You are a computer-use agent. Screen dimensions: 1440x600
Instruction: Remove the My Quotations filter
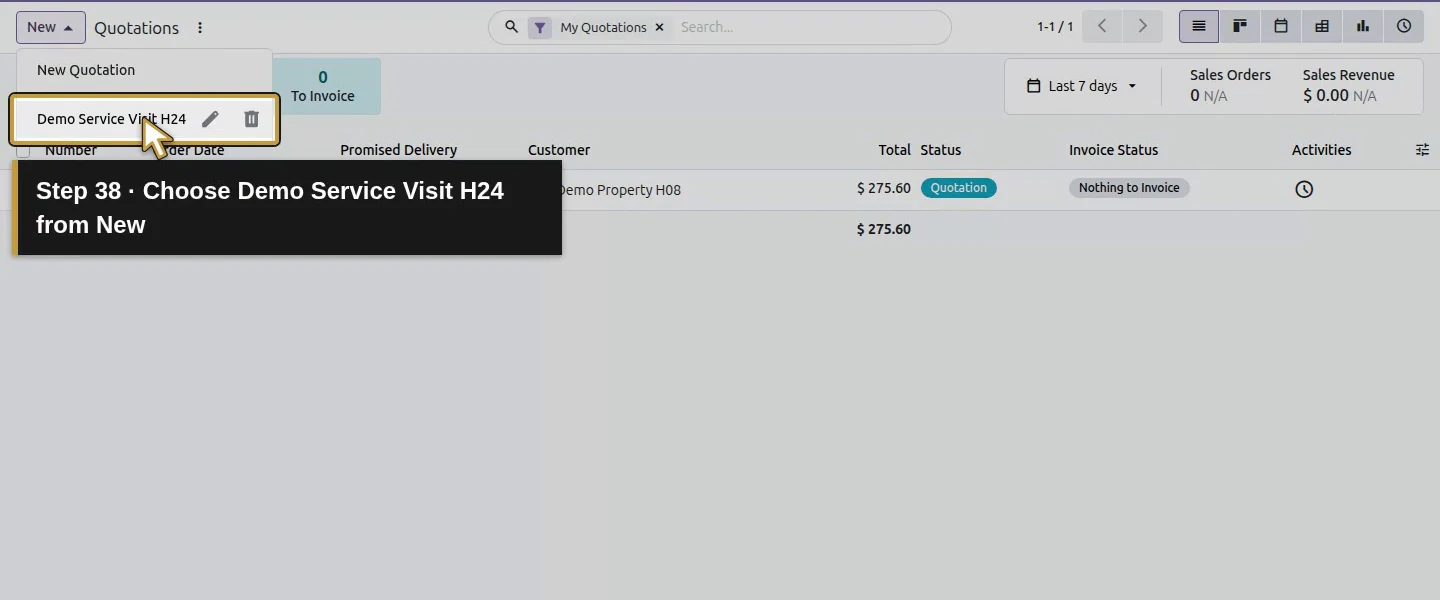pos(659,28)
